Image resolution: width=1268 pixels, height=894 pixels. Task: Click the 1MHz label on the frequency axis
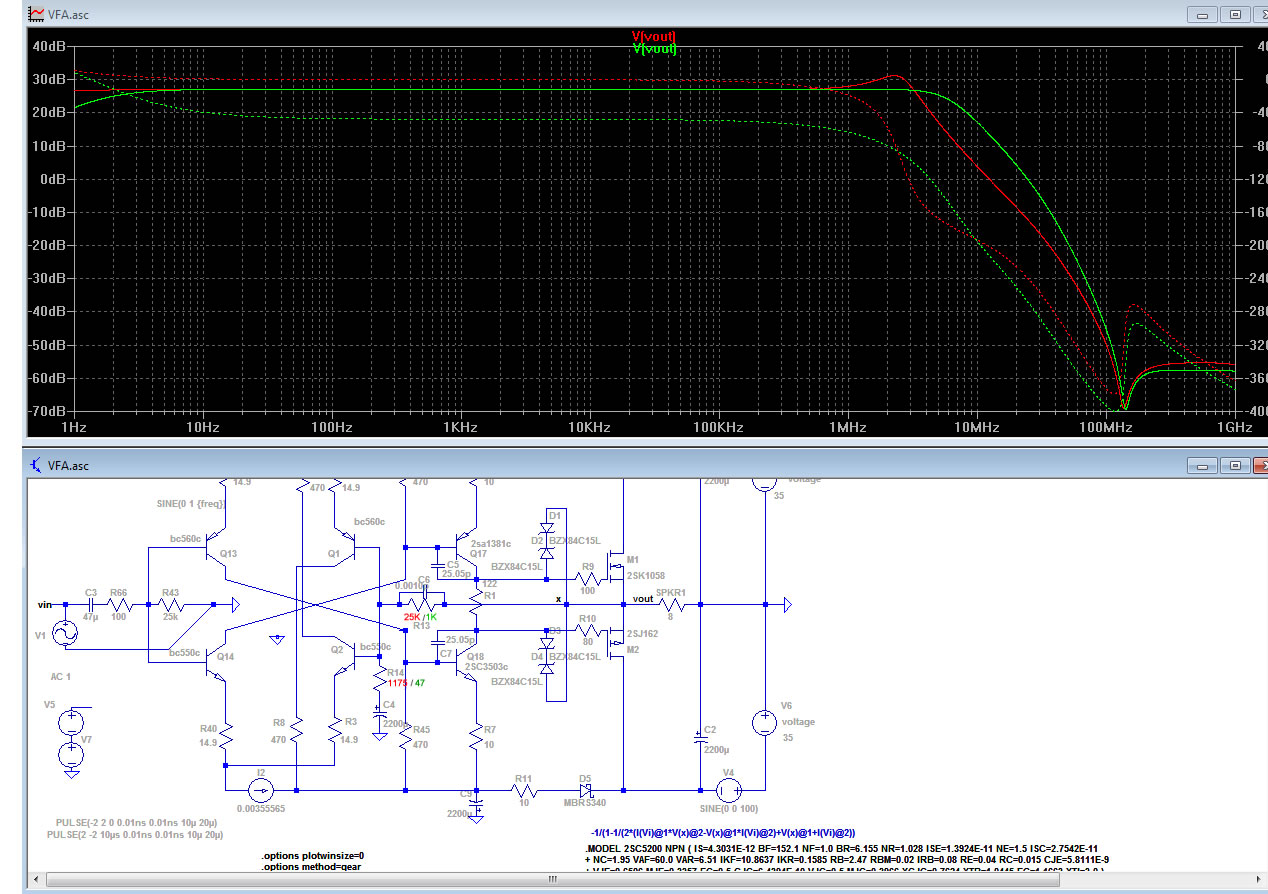pyautogui.click(x=846, y=427)
